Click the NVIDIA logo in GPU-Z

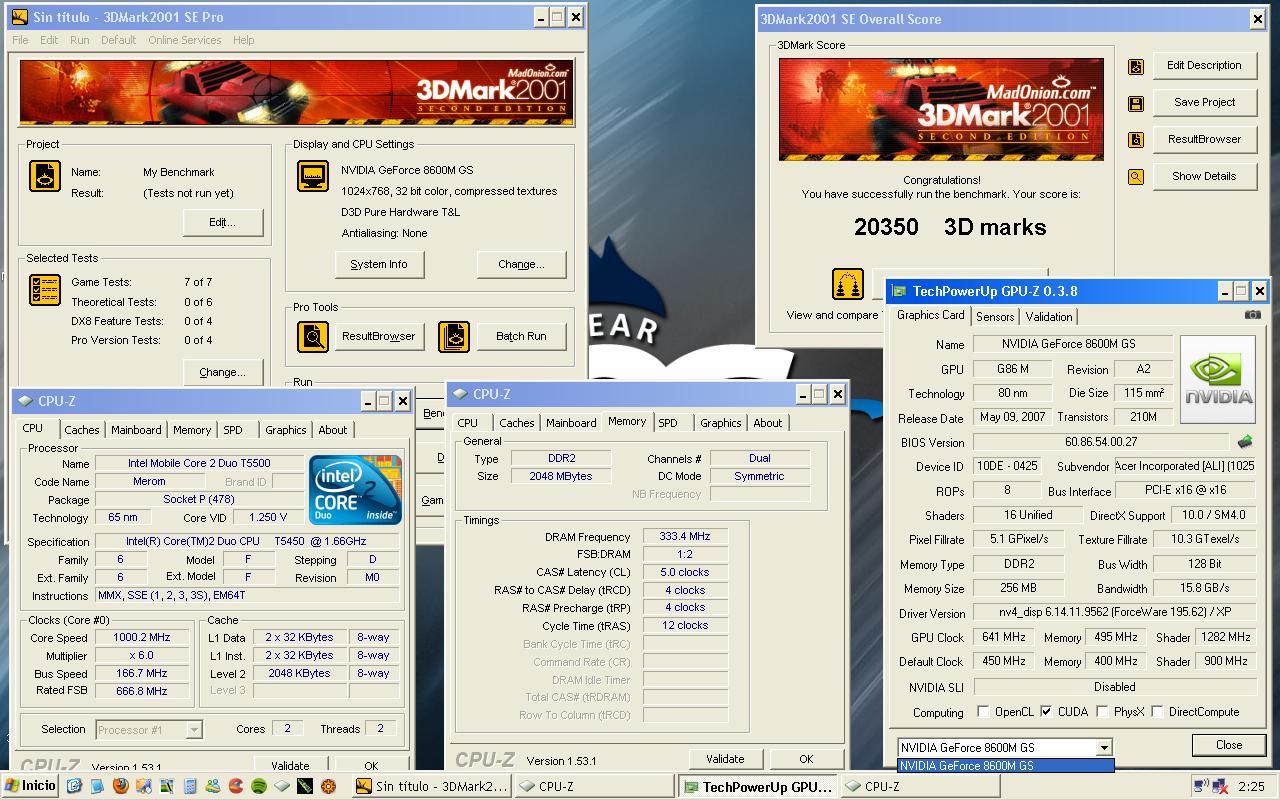tap(1218, 380)
